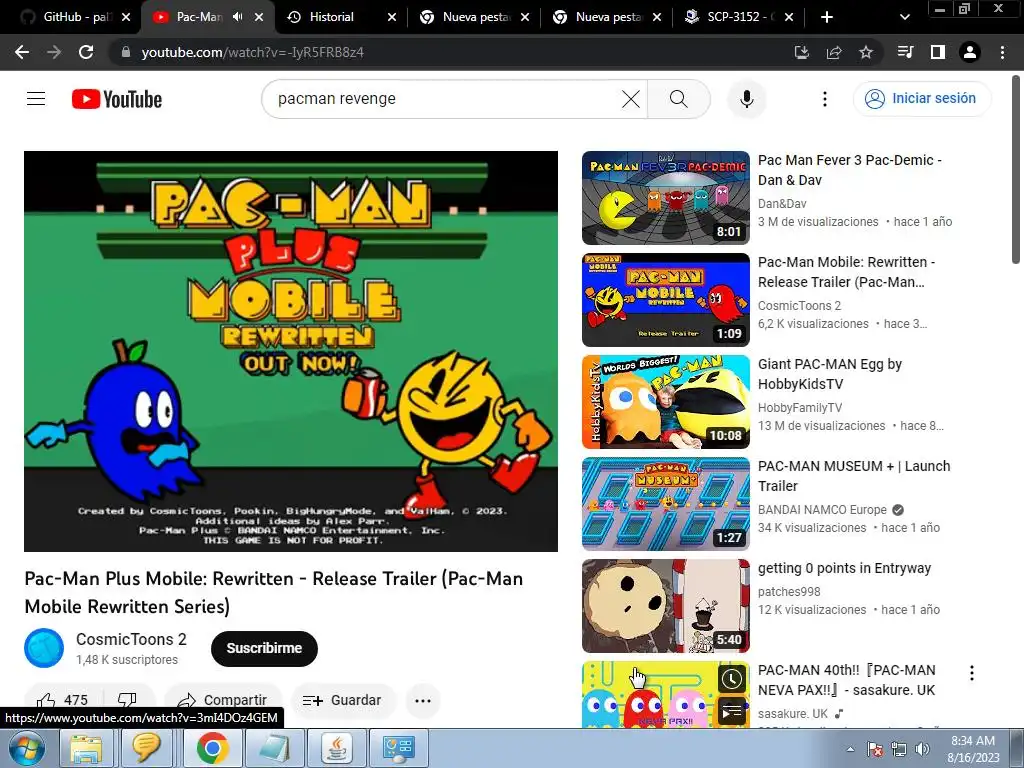Open Pac-Man Mobile: Rewritten title link
1024x768 pixels.
click(846, 272)
